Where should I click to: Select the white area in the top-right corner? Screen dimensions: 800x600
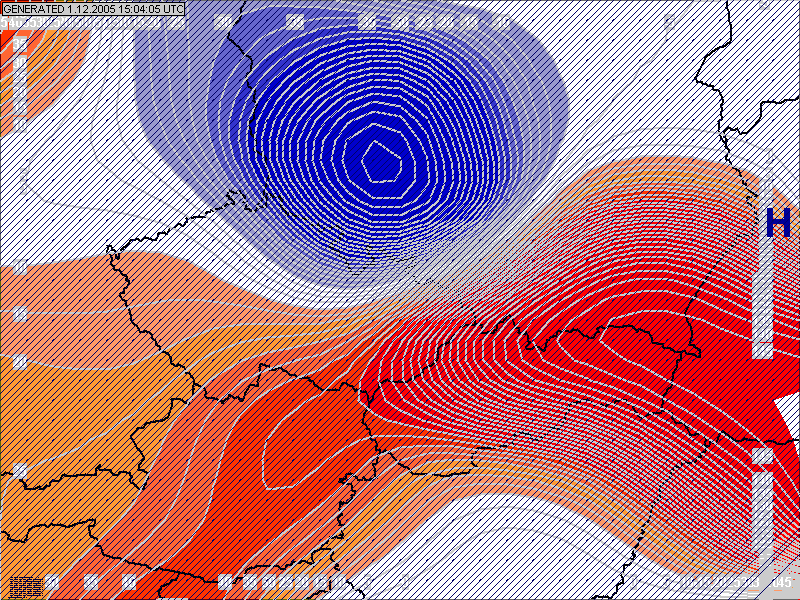click(x=760, y=60)
